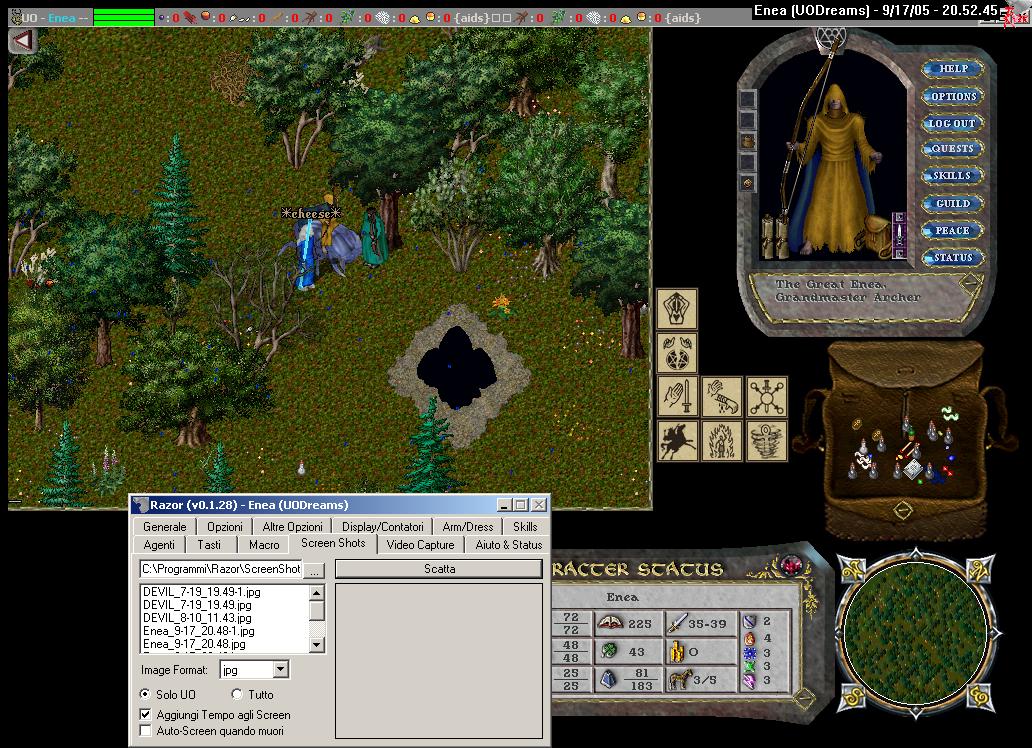Click the heart-and-shield spell icon
This screenshot has height=748, width=1032.
point(677,309)
